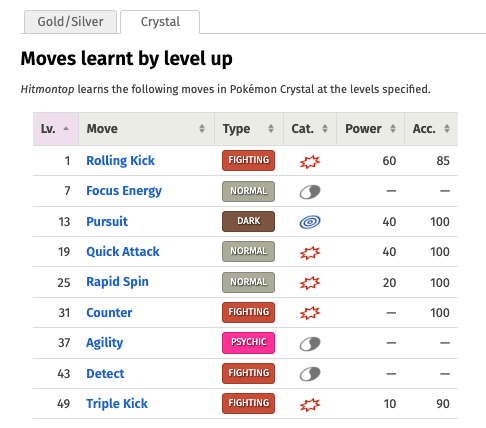Open the Counter move link
This screenshot has width=486, height=428.
point(109,313)
